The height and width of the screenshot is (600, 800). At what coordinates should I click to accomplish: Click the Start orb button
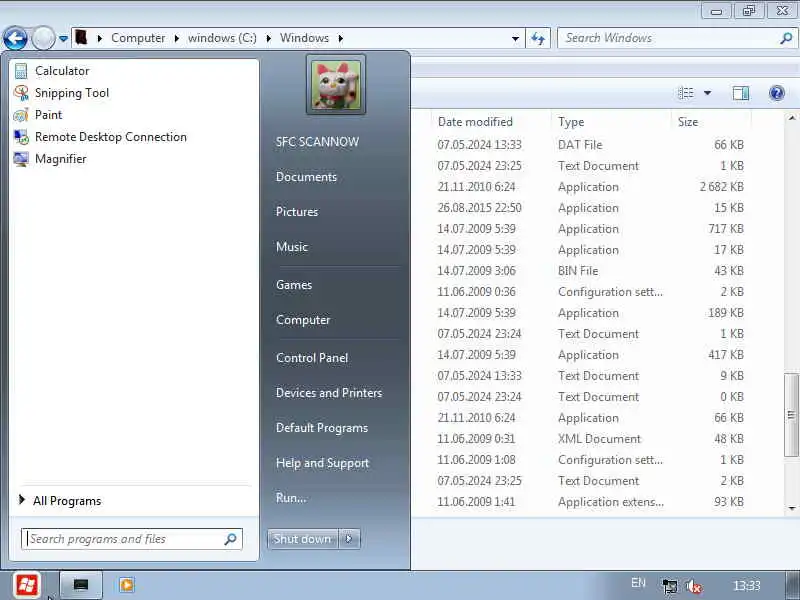point(26,585)
